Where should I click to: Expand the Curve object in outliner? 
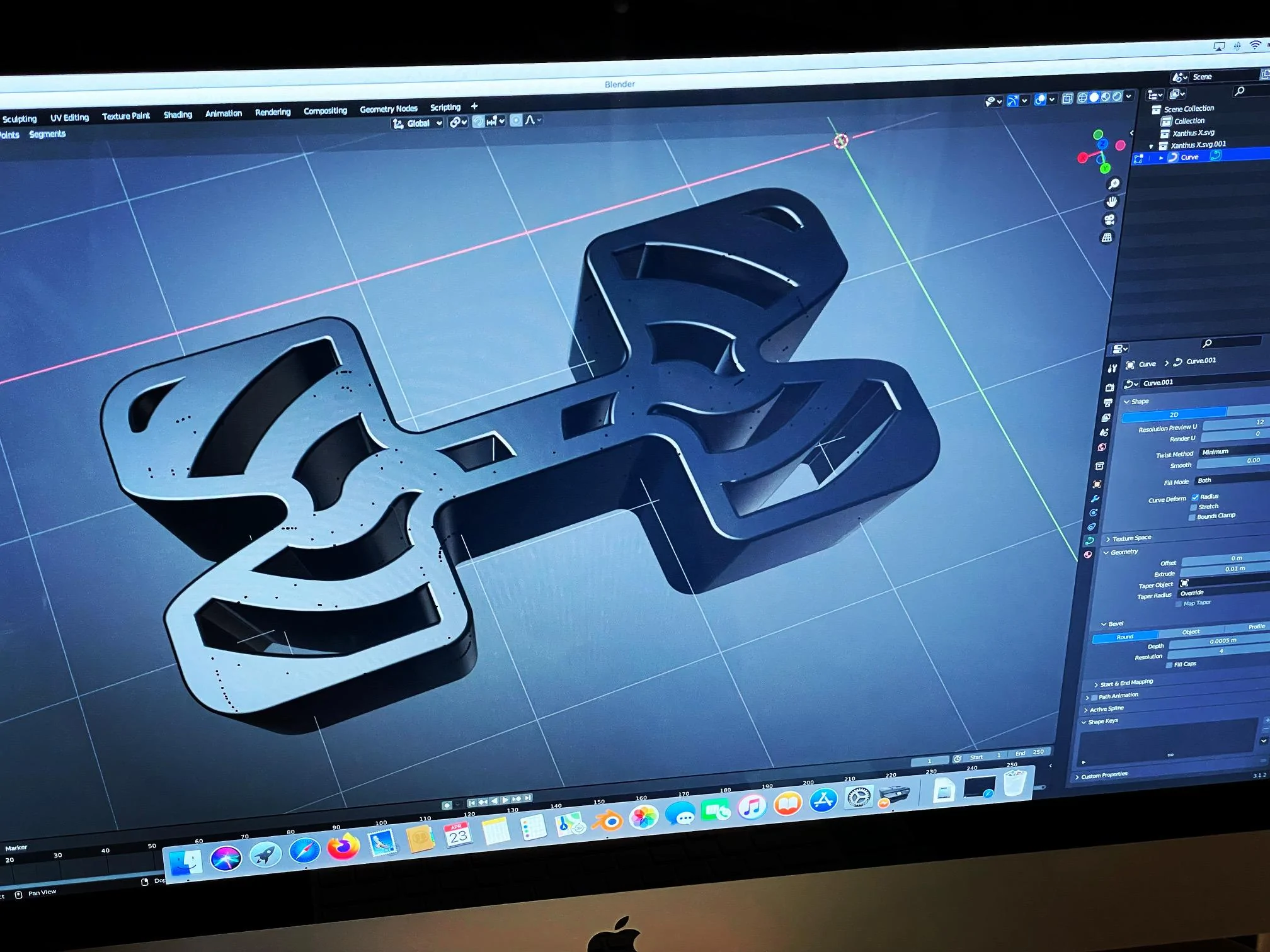point(1161,157)
